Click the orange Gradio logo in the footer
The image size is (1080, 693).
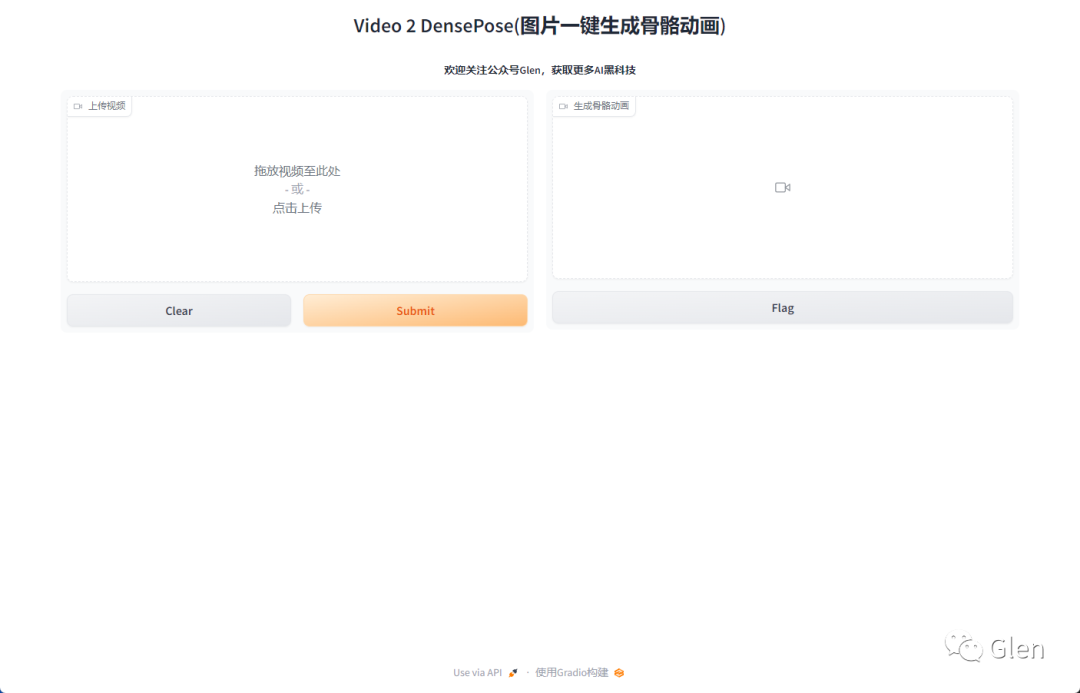(x=617, y=672)
